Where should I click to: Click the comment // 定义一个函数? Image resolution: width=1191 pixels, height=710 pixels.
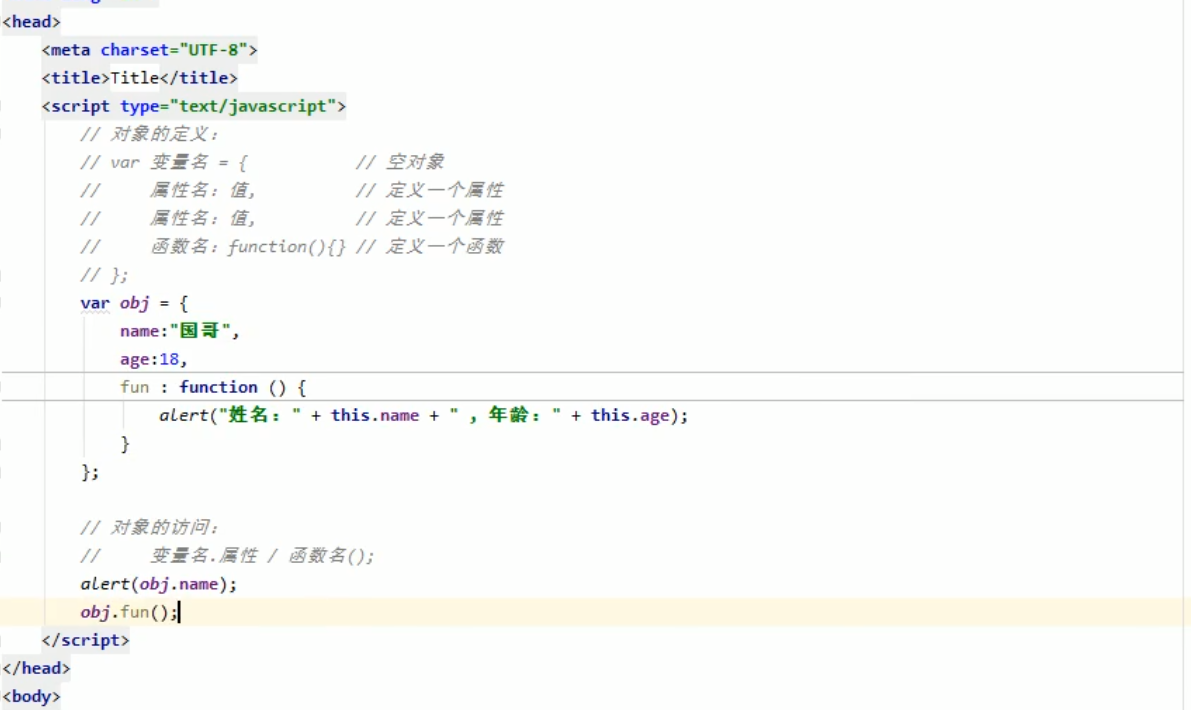pyautogui.click(x=430, y=247)
